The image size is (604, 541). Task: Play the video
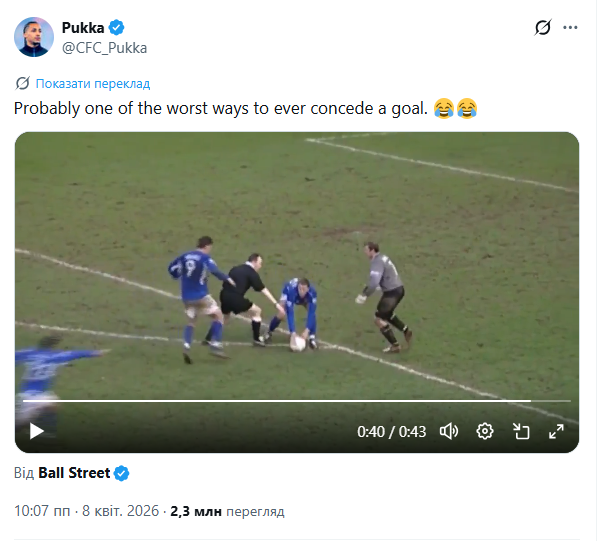coord(37,431)
